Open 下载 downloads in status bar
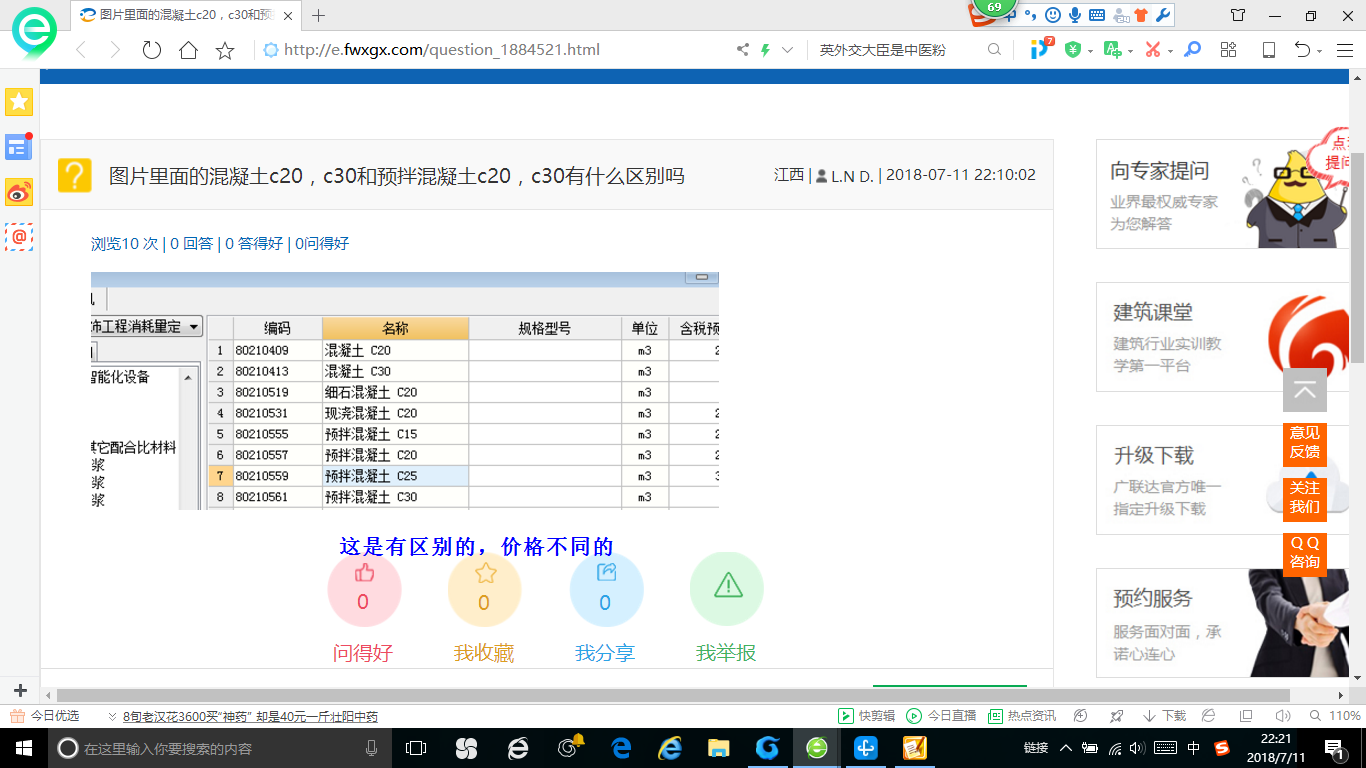This screenshot has height=768, width=1366. point(1164,716)
